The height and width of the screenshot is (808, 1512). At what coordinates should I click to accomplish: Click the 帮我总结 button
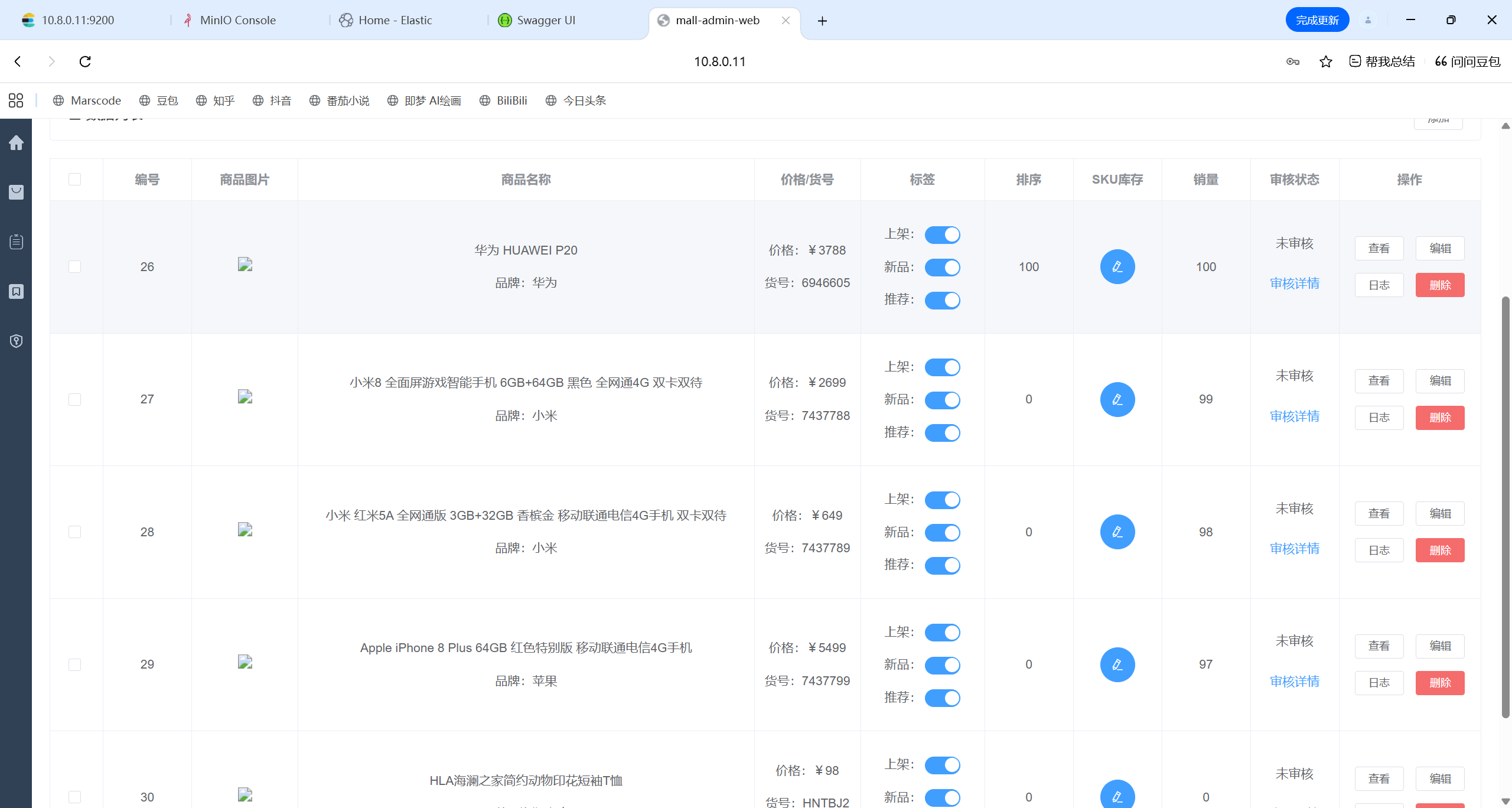pyautogui.click(x=1382, y=61)
